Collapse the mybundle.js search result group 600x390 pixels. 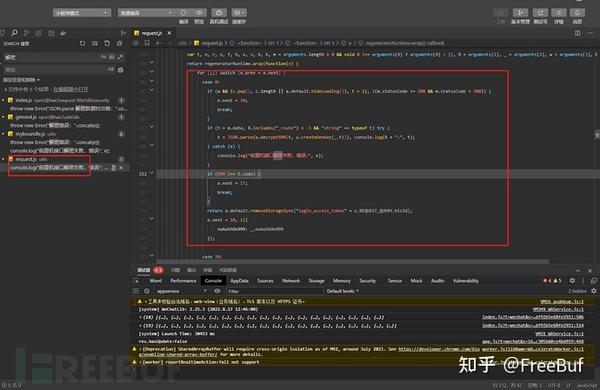(3, 134)
